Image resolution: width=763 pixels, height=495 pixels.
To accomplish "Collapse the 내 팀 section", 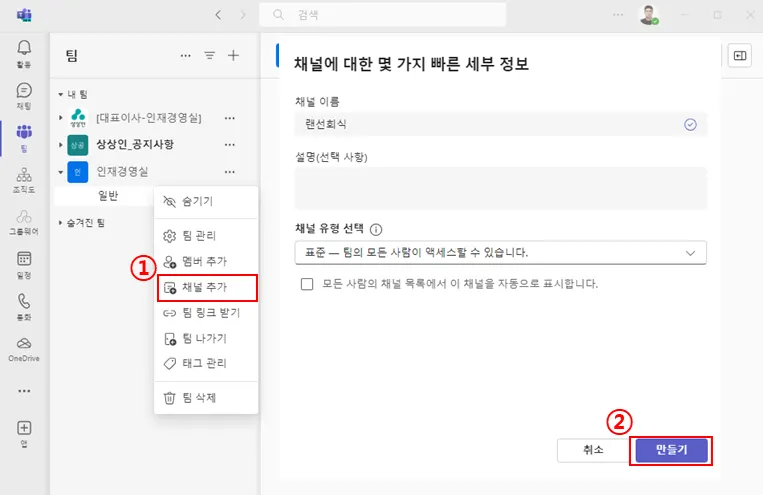I will (60, 94).
